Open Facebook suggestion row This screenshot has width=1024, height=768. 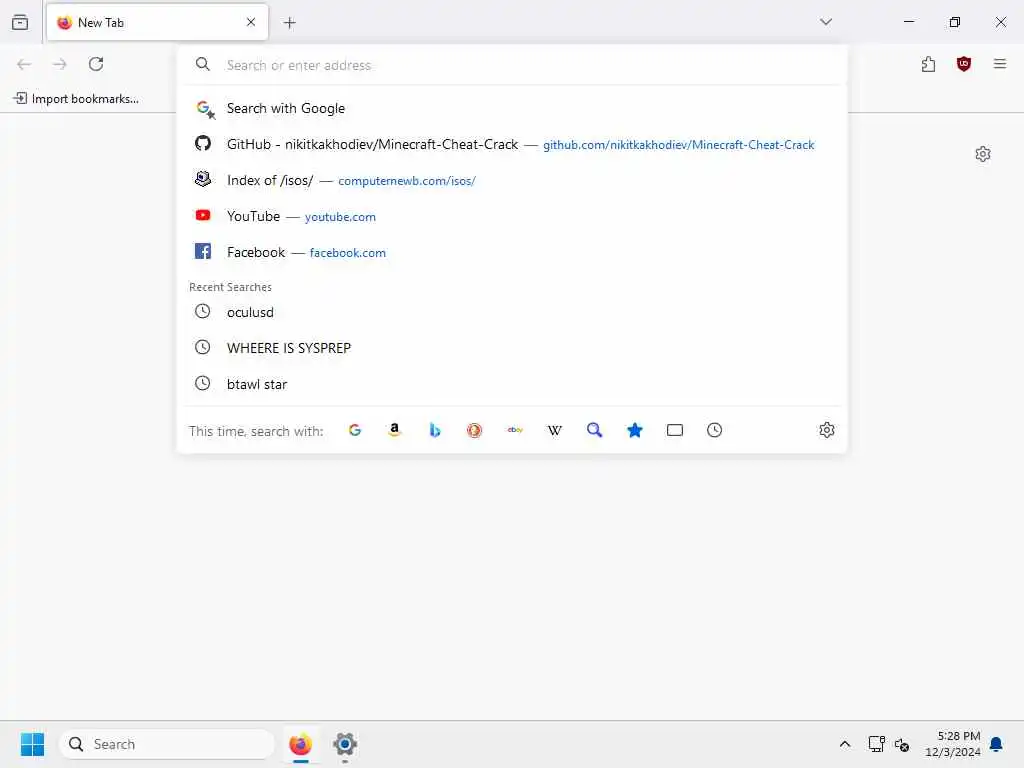(511, 252)
